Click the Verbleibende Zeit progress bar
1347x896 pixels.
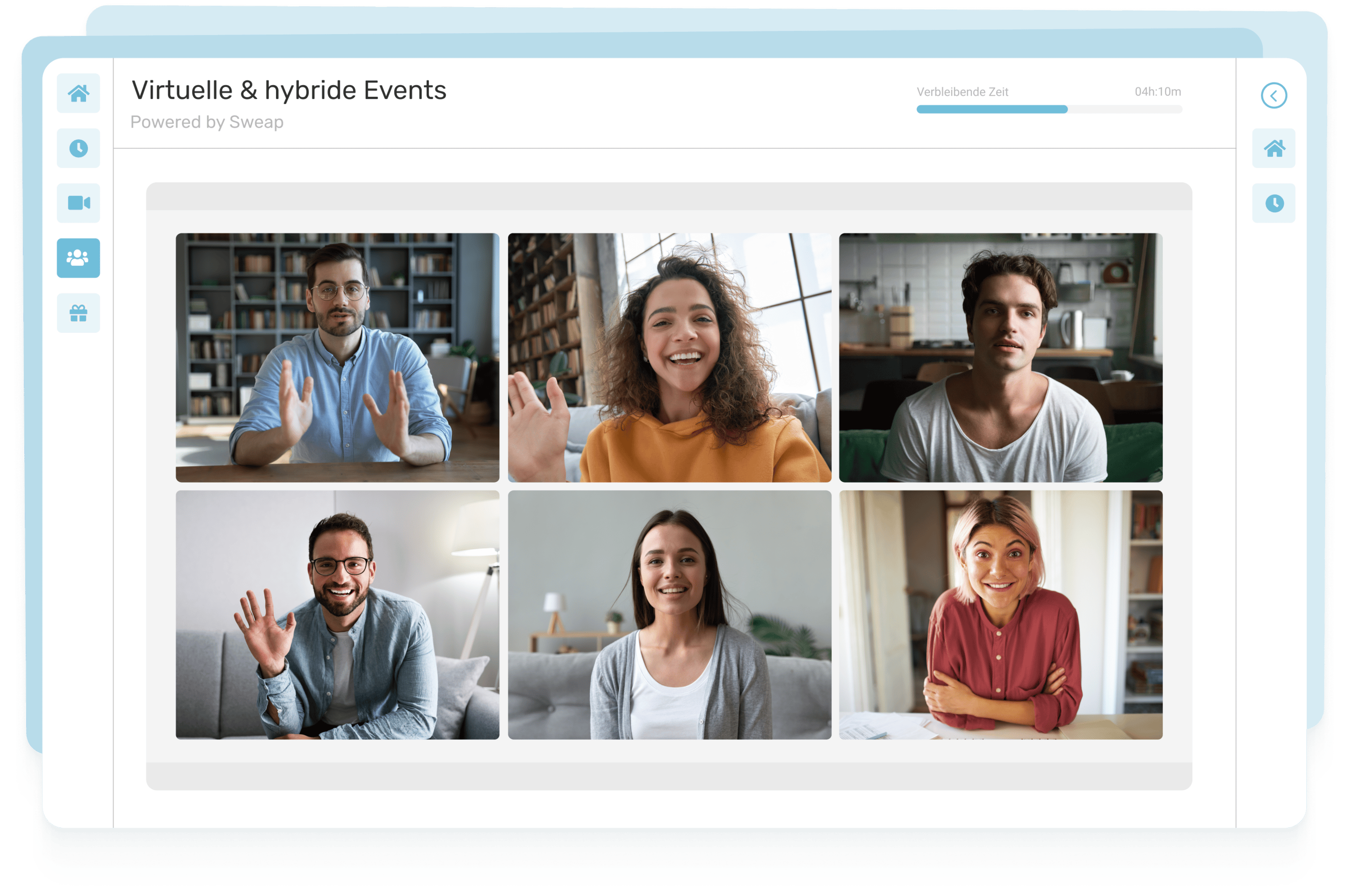coord(1049,109)
